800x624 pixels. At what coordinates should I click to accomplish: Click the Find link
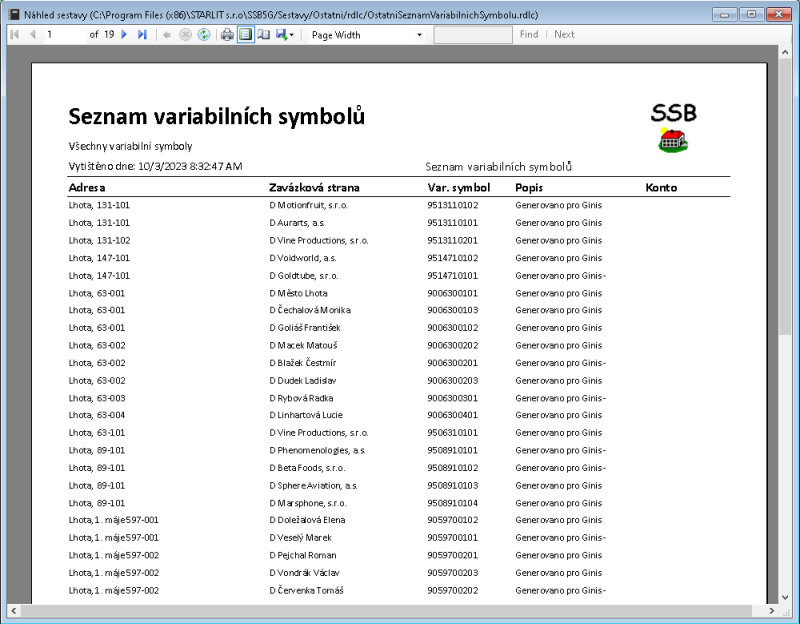528,33
